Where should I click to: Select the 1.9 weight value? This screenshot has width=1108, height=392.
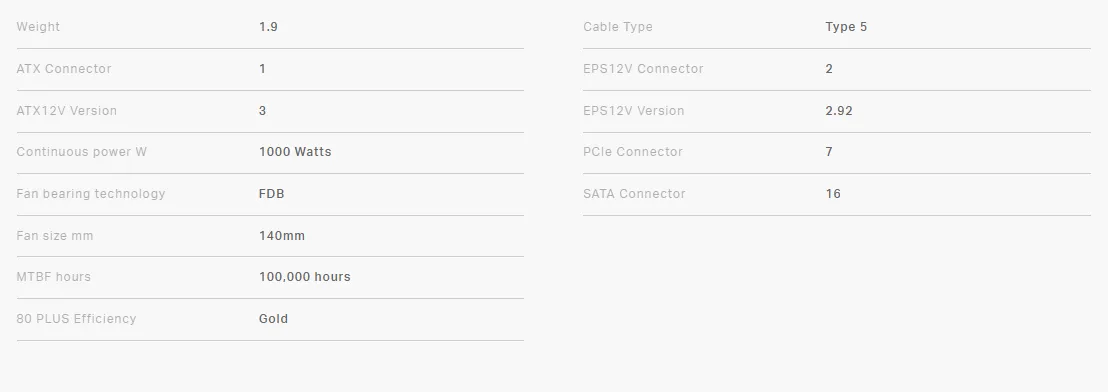[269, 27]
